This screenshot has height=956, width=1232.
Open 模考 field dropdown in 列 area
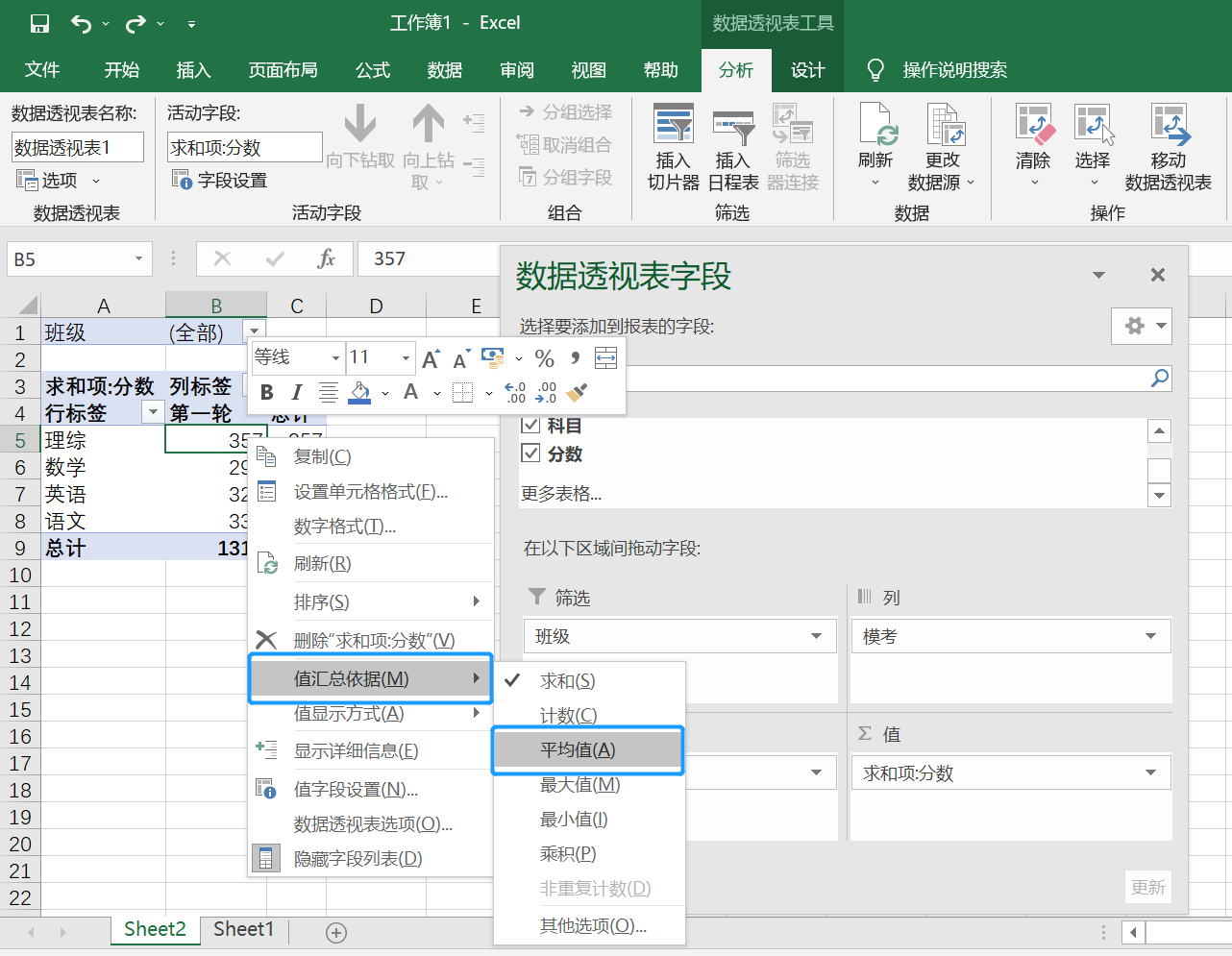(1150, 636)
